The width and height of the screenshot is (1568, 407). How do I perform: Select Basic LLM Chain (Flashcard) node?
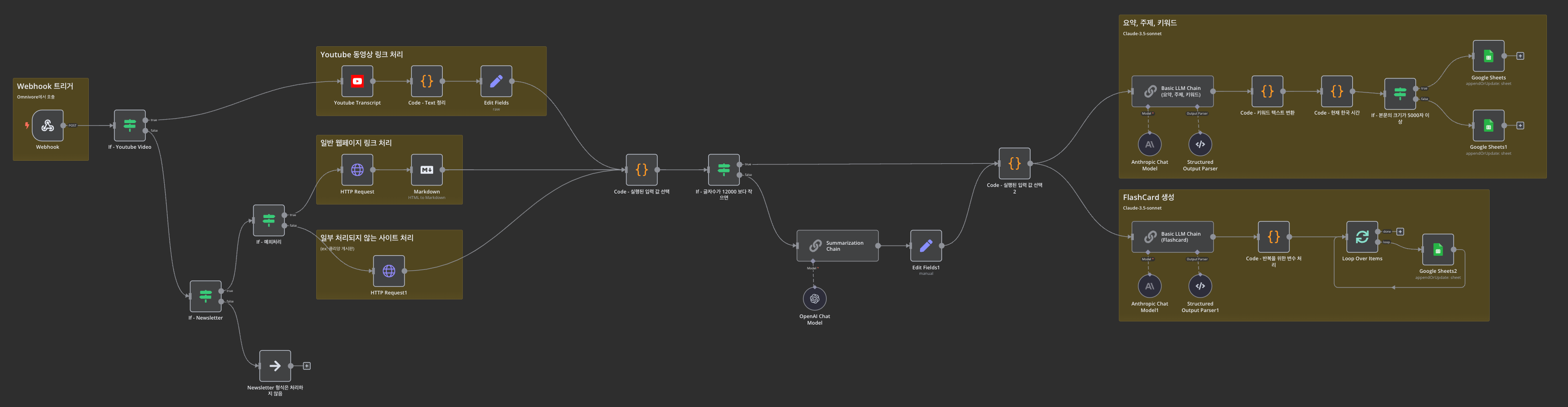point(1172,237)
